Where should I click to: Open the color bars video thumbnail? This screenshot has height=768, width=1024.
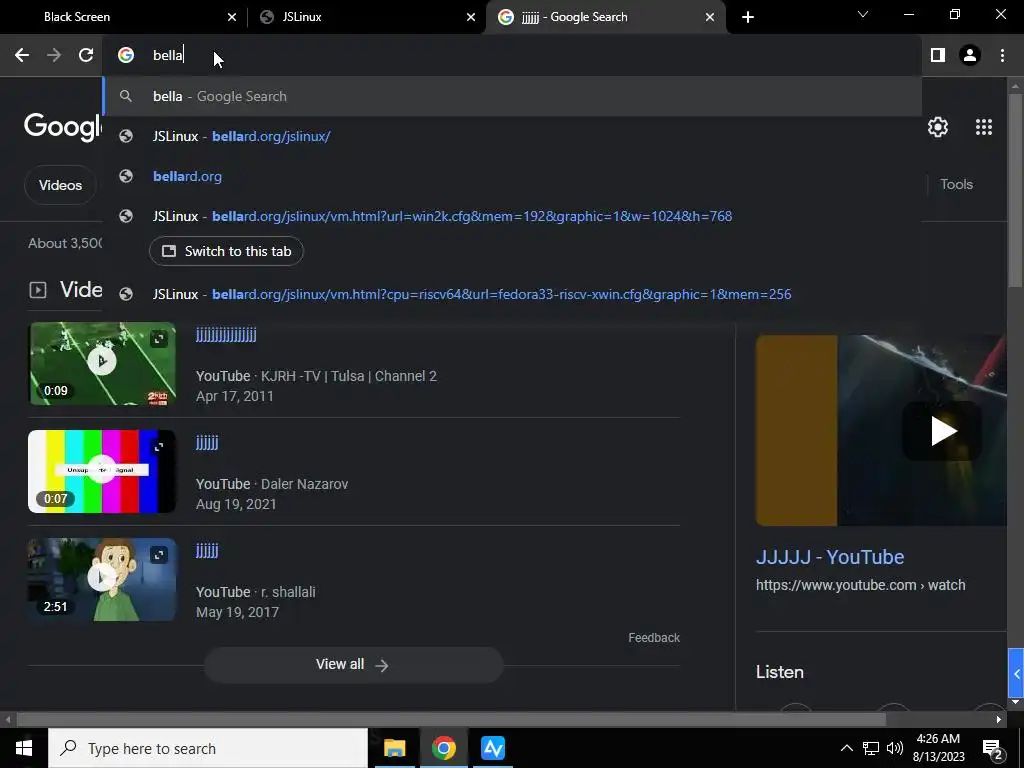point(102,471)
